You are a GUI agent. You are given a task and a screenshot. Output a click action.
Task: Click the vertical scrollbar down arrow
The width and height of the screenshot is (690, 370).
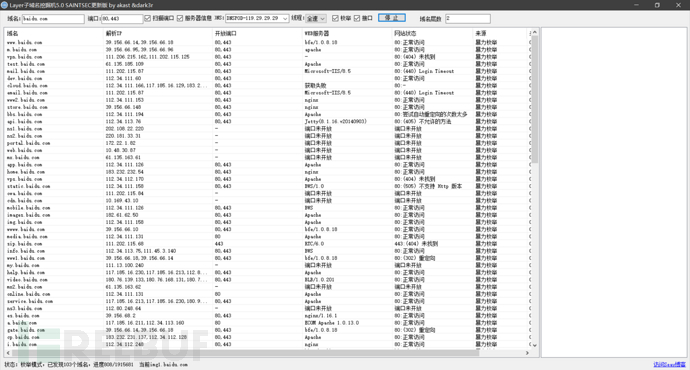pyautogui.click(x=535, y=345)
